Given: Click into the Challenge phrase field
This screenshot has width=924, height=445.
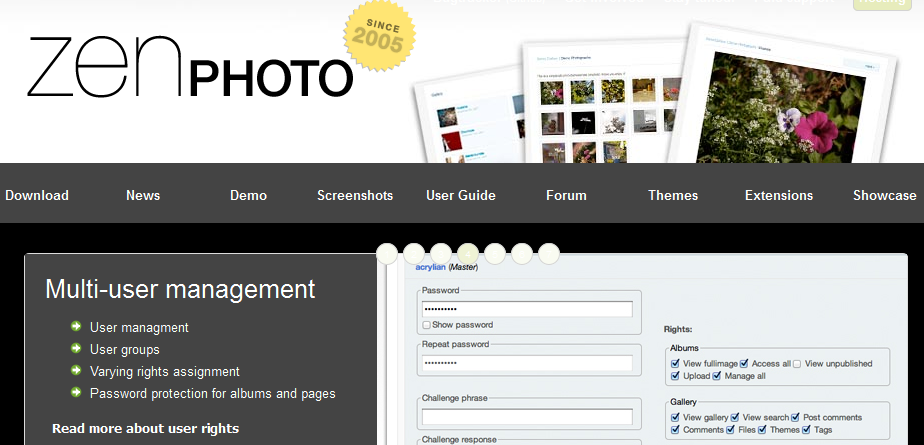Looking at the screenshot, I should pyautogui.click(x=527, y=417).
